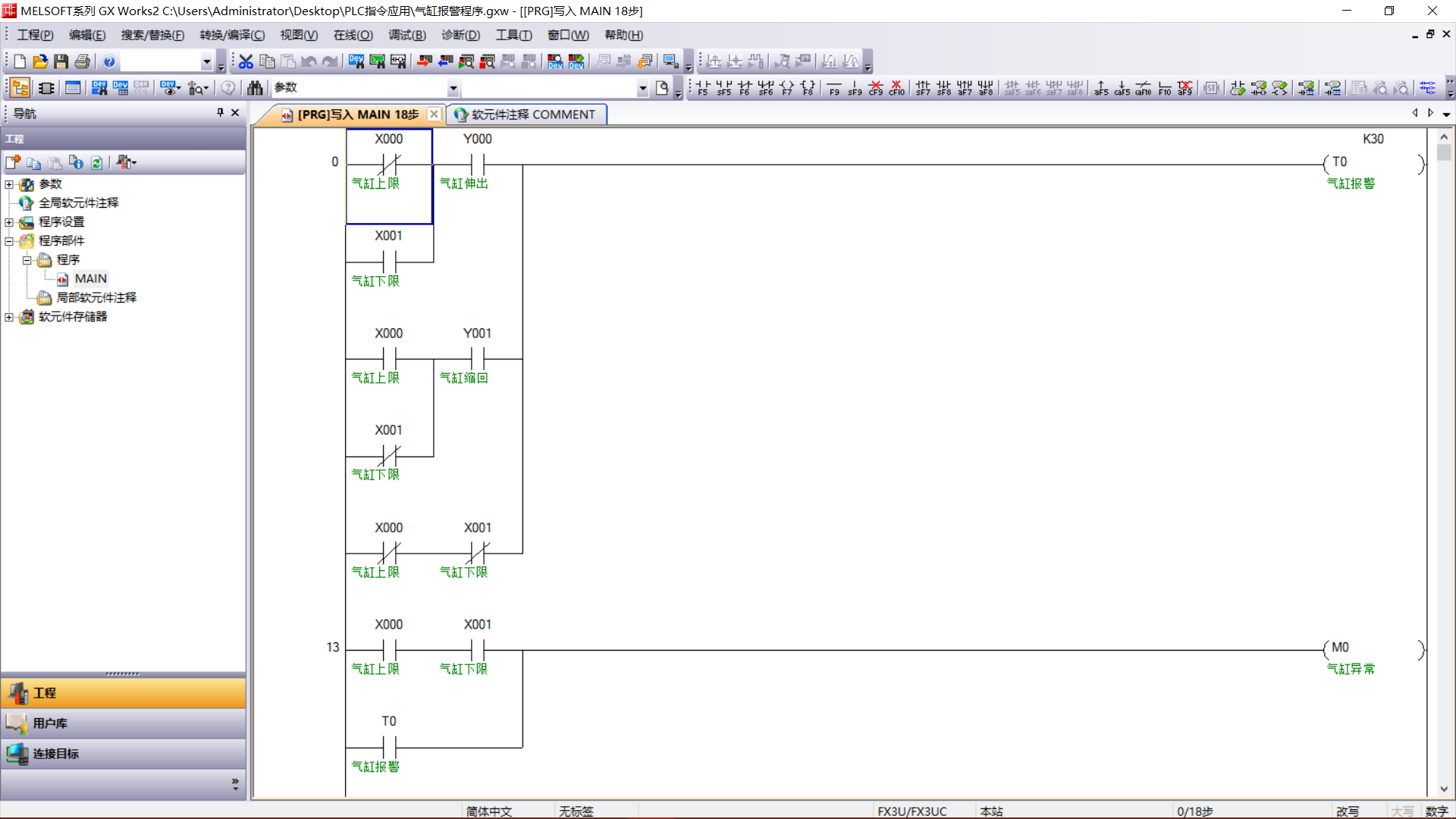Viewport: 1456px width, 819px height.
Task: Collapse the 程序部件 tree node
Action: [x=9, y=241]
